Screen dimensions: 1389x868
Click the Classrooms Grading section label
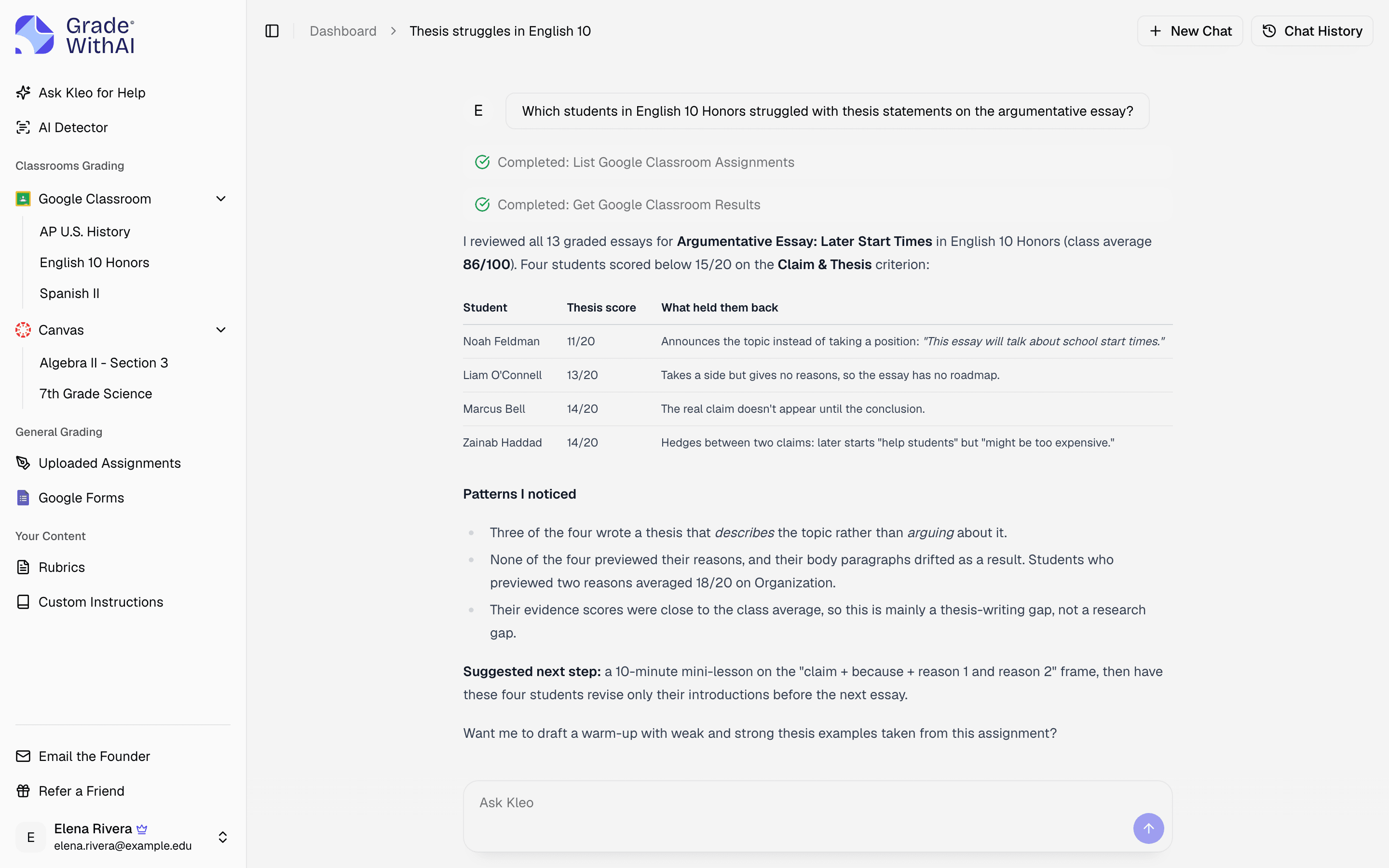(x=69, y=166)
